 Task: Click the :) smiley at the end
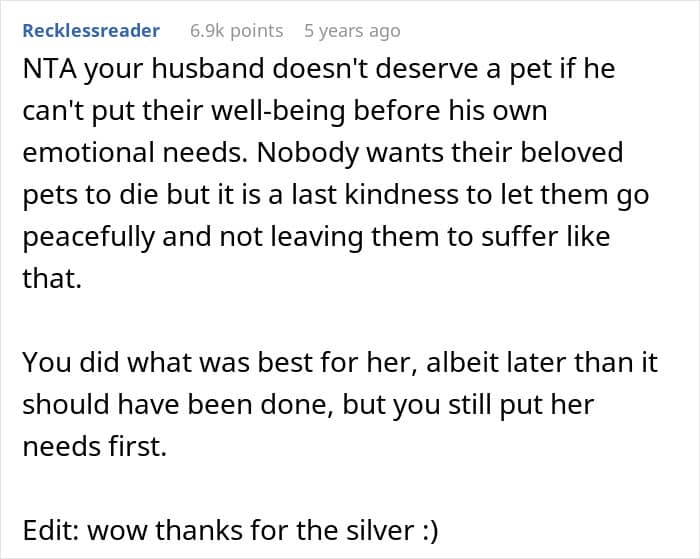(430, 531)
